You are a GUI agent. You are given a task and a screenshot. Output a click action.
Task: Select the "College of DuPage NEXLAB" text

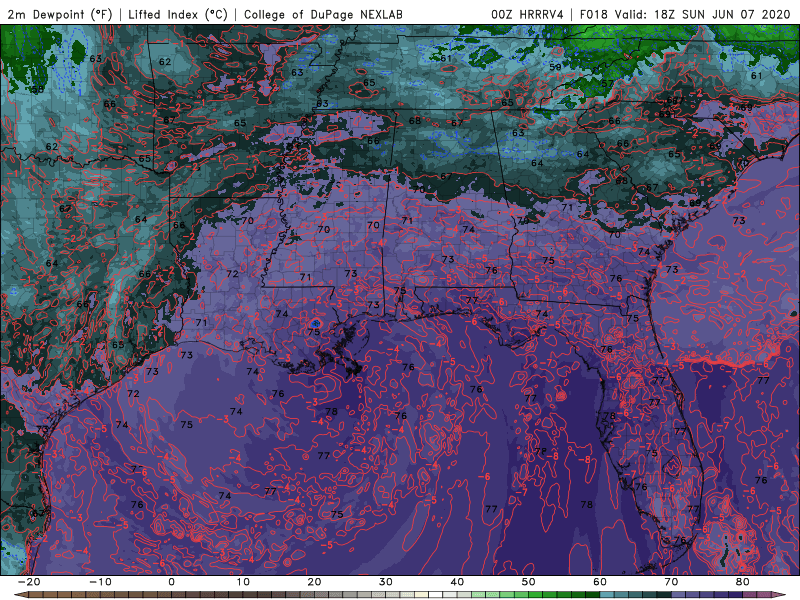tap(323, 14)
